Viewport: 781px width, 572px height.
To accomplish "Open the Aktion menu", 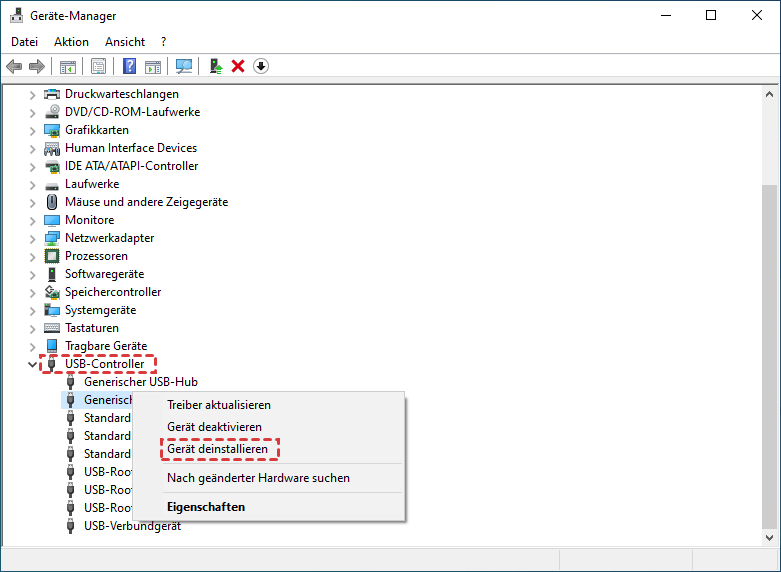I will pyautogui.click(x=71, y=42).
